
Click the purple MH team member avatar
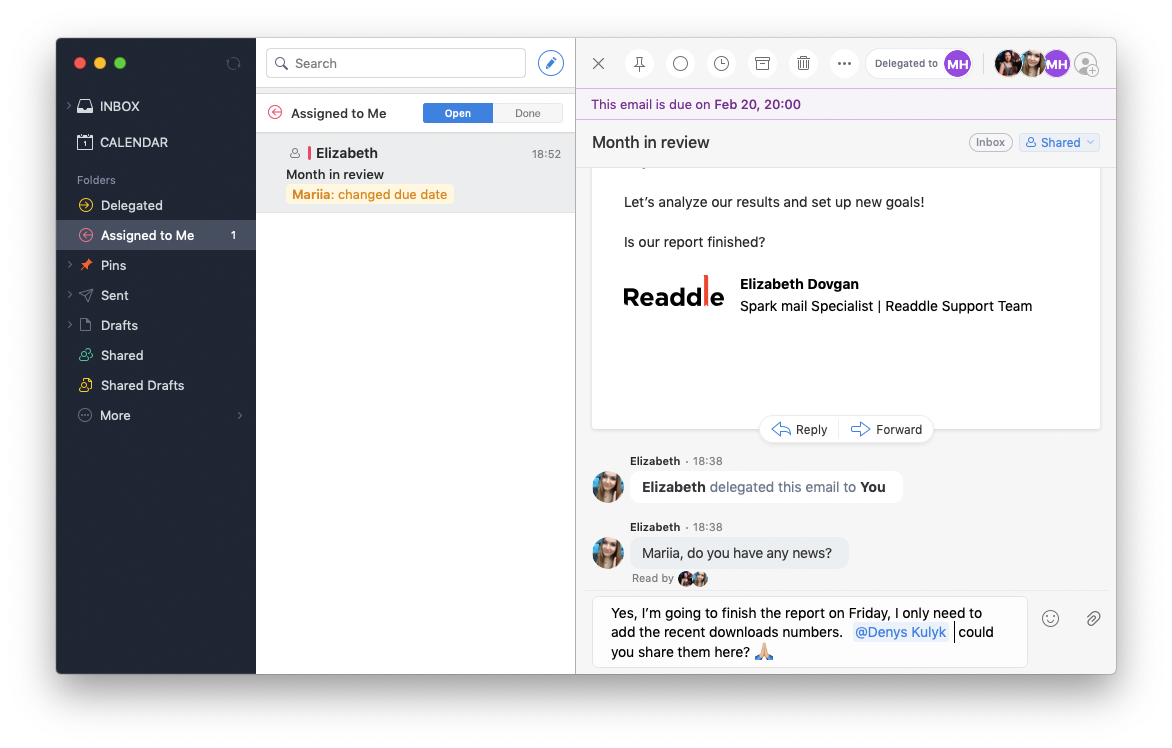click(1056, 64)
